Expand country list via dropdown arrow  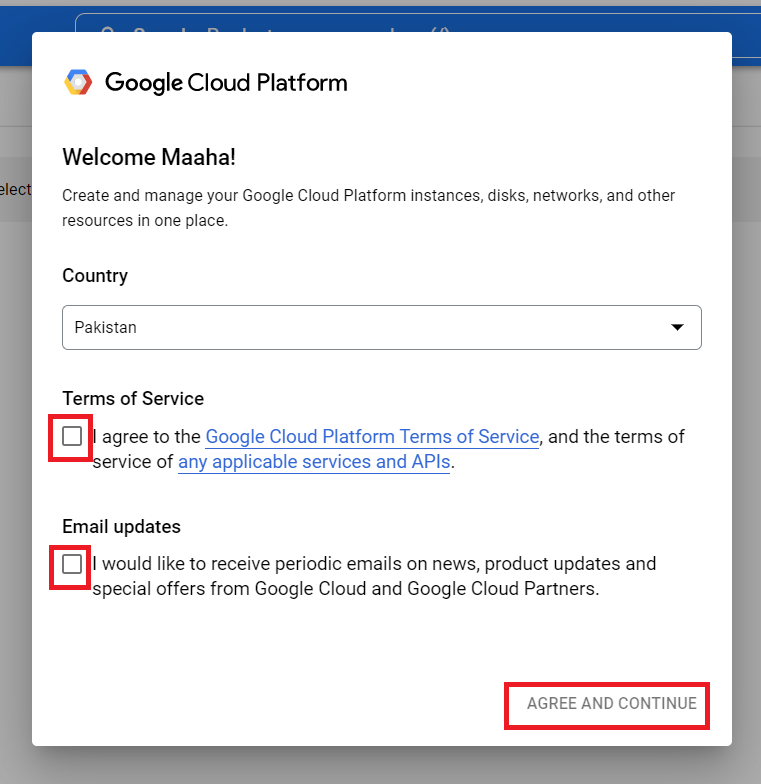[677, 328]
